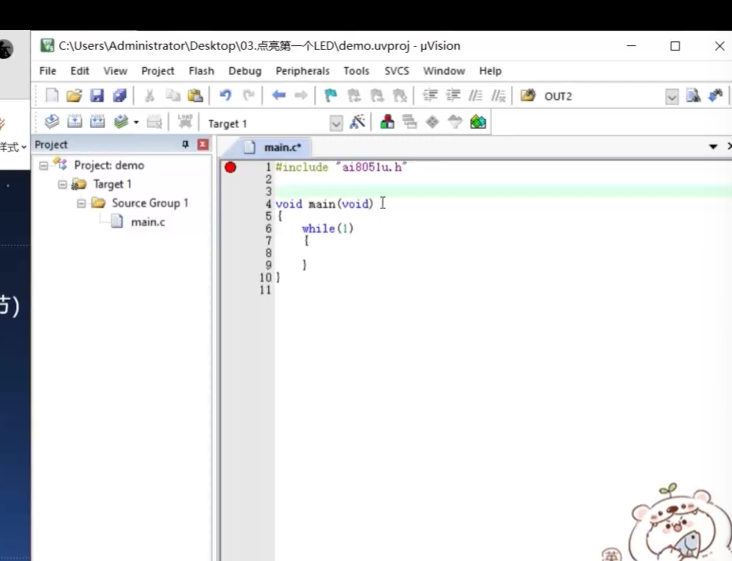The image size is (732, 561).
Task: Rebuild all target files
Action: pyautogui.click(x=97, y=122)
